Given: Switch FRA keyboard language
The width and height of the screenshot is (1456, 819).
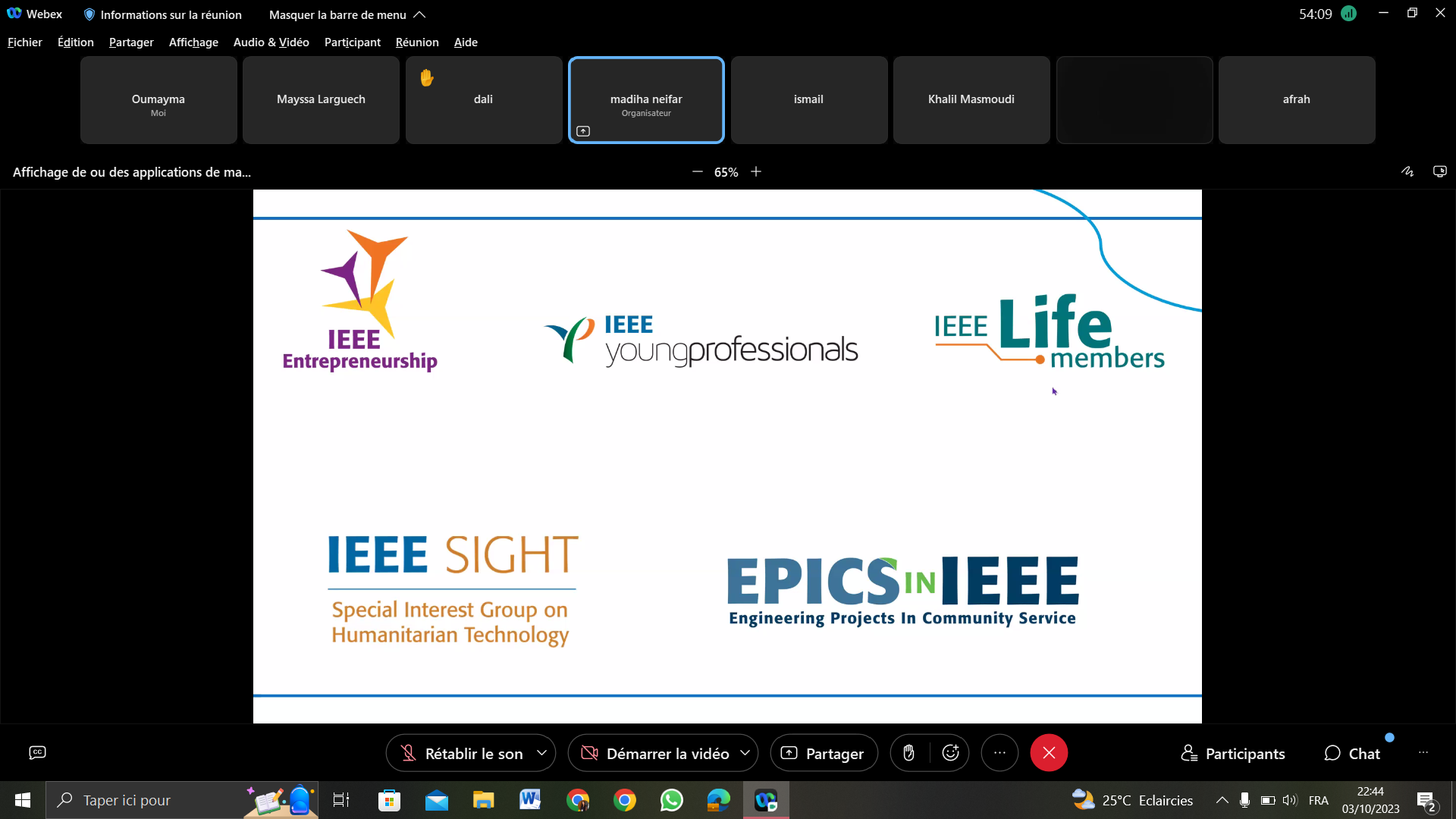Looking at the screenshot, I should [1319, 800].
